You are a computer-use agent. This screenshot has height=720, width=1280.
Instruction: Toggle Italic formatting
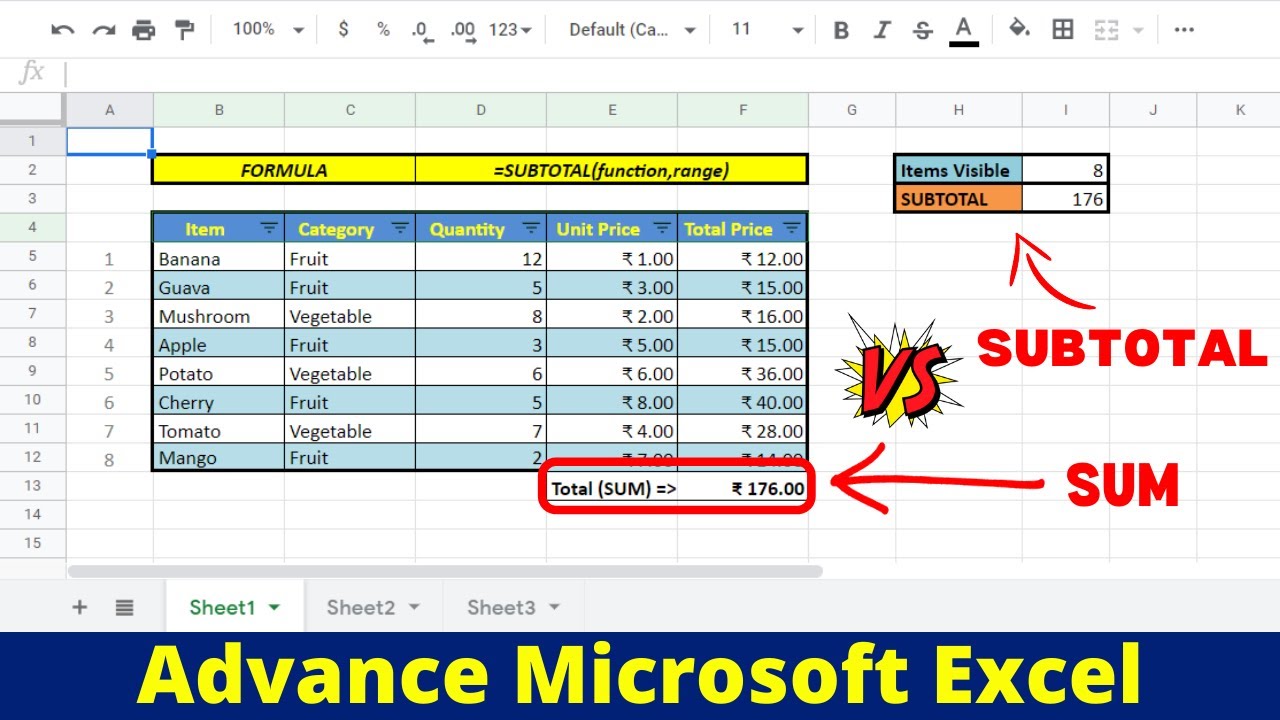(882, 31)
